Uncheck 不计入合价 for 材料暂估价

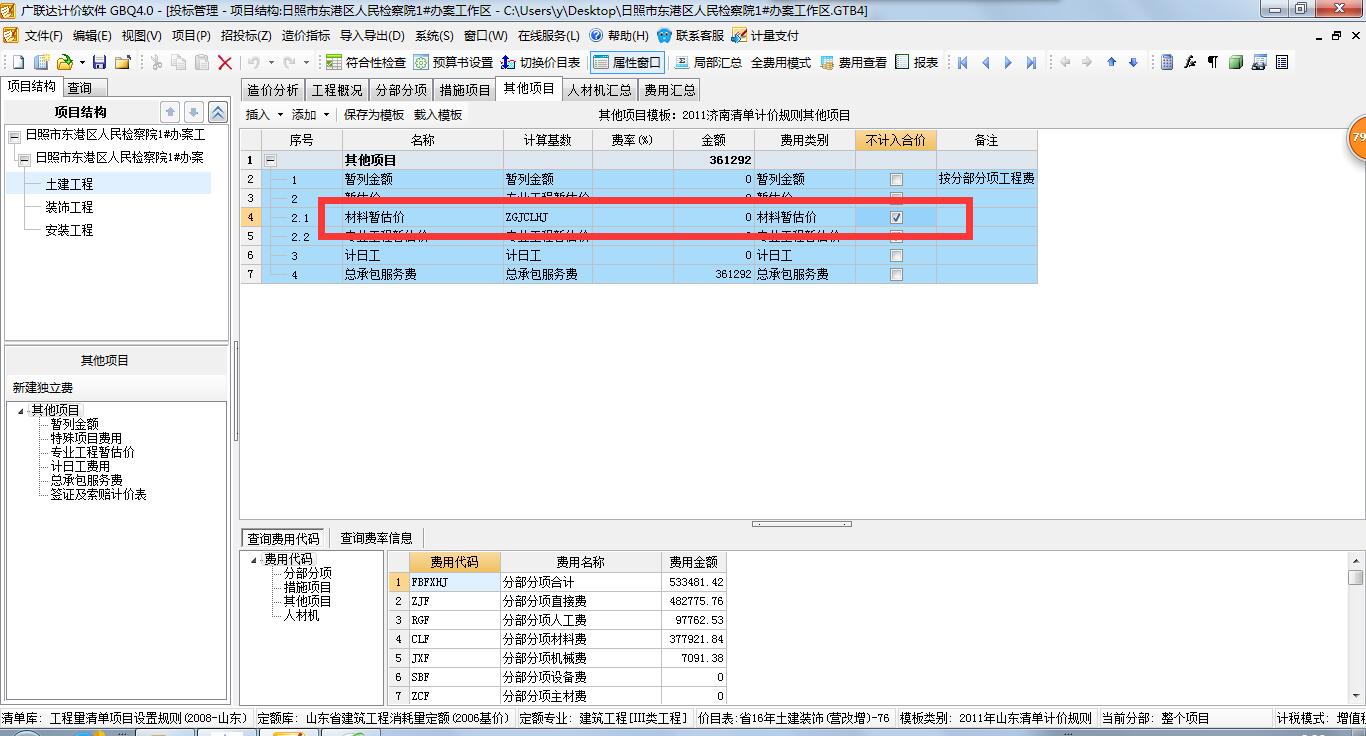click(x=896, y=217)
